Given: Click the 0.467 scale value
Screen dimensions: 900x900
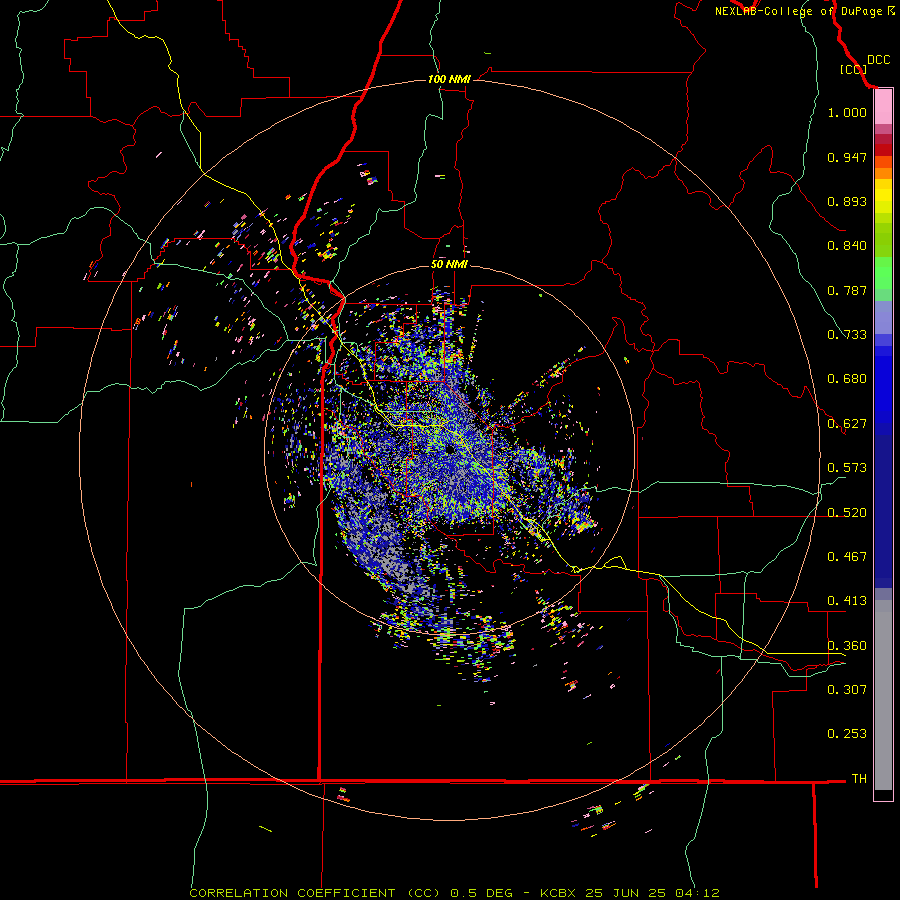Looking at the screenshot, I should pyautogui.click(x=847, y=557).
